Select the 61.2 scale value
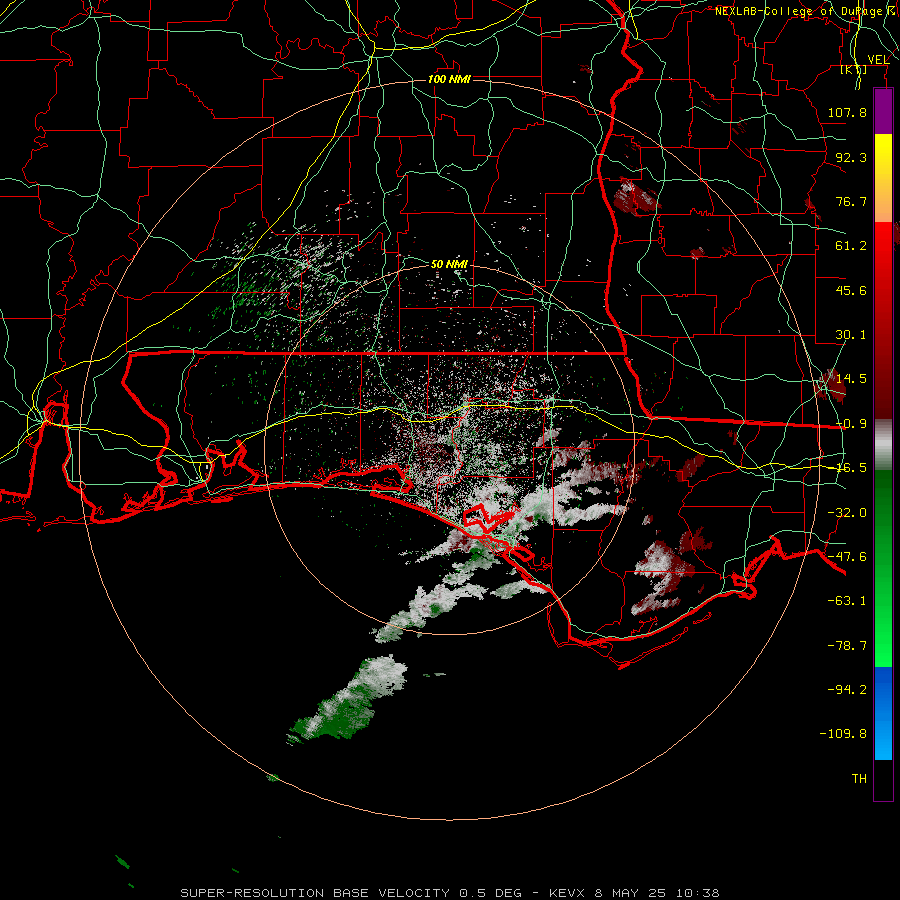900x900 pixels. coord(851,246)
